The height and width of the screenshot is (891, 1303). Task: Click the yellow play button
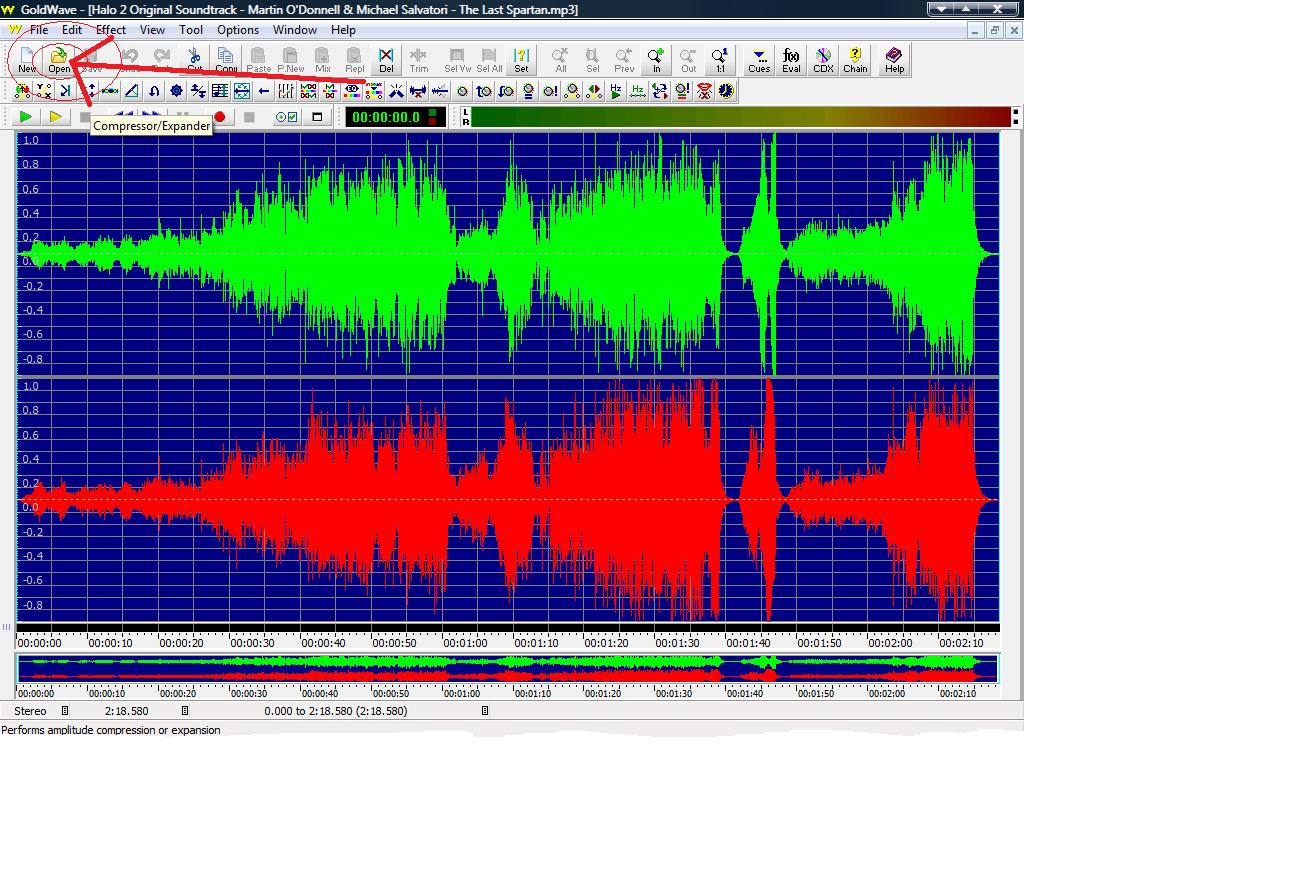point(56,117)
